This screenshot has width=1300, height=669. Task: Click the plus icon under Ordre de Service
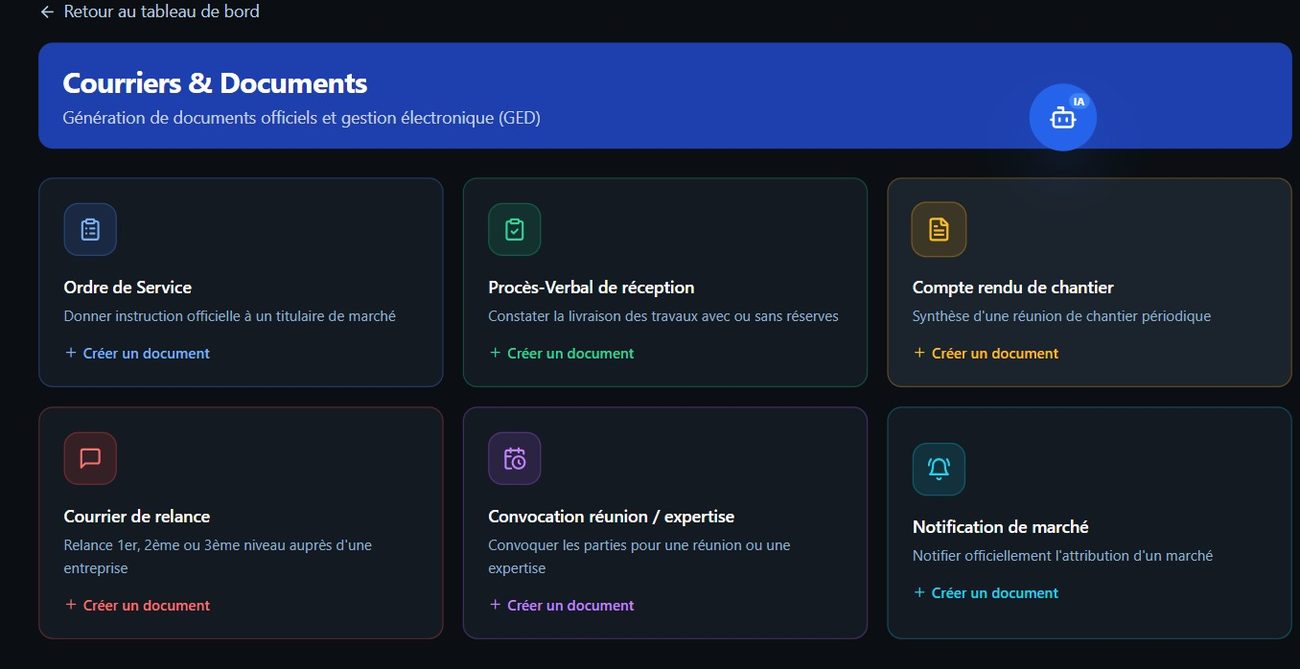[x=71, y=353]
